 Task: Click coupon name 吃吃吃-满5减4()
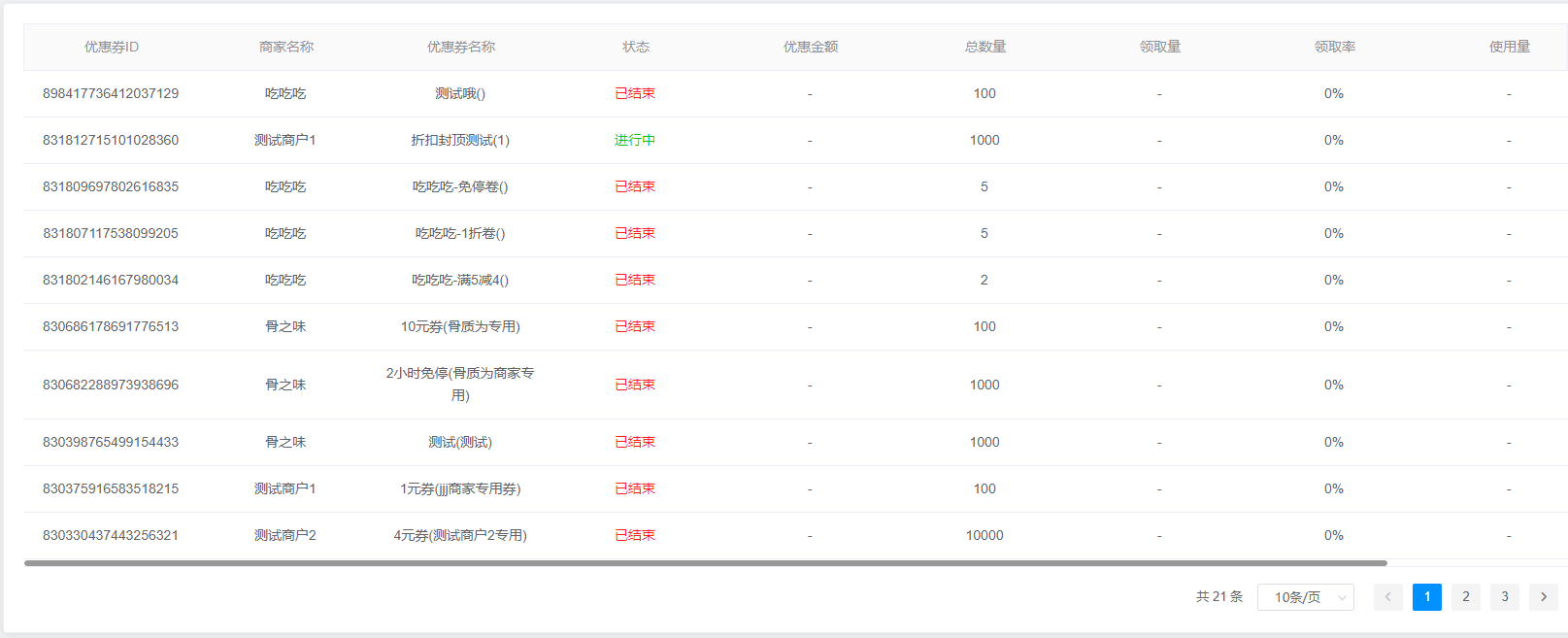click(x=460, y=280)
